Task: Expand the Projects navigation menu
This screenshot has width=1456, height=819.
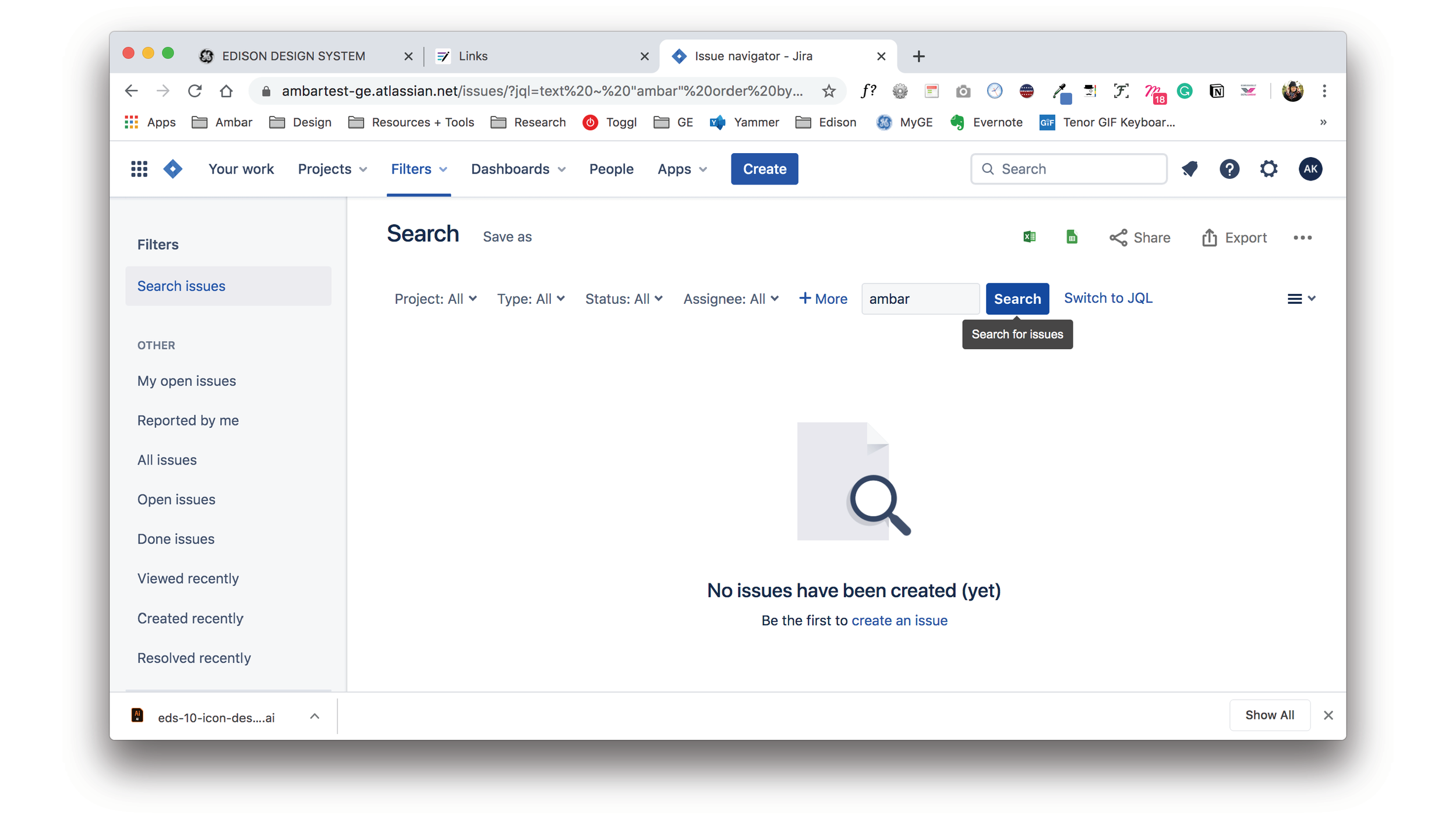Action: point(333,169)
